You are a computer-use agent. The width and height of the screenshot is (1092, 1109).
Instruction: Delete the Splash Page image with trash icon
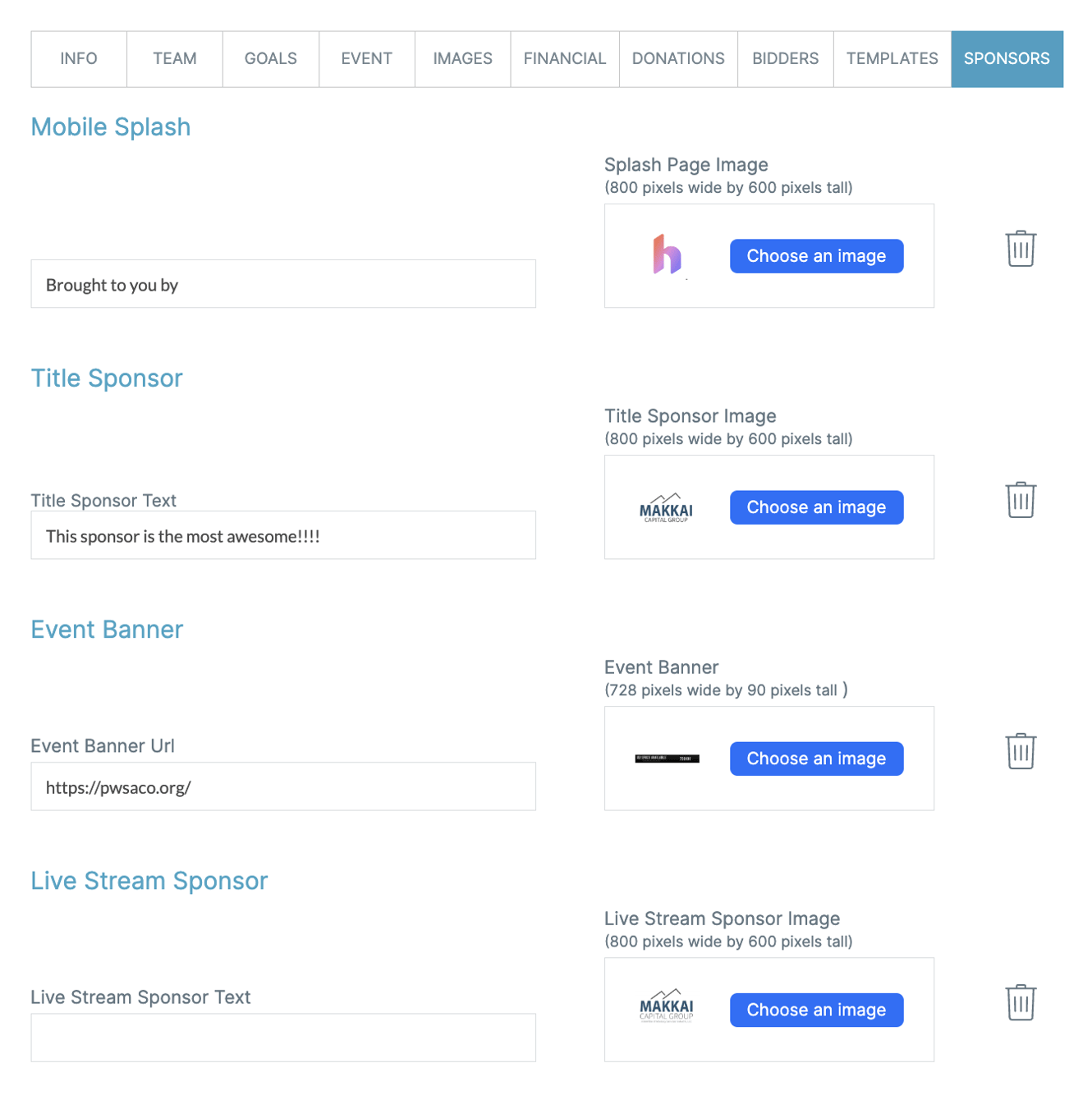tap(1021, 249)
